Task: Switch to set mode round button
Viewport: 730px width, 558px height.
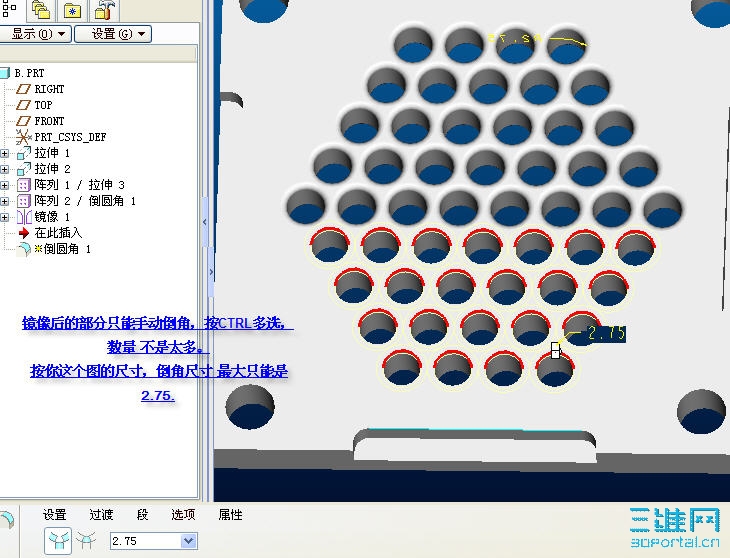Action: tap(58, 541)
